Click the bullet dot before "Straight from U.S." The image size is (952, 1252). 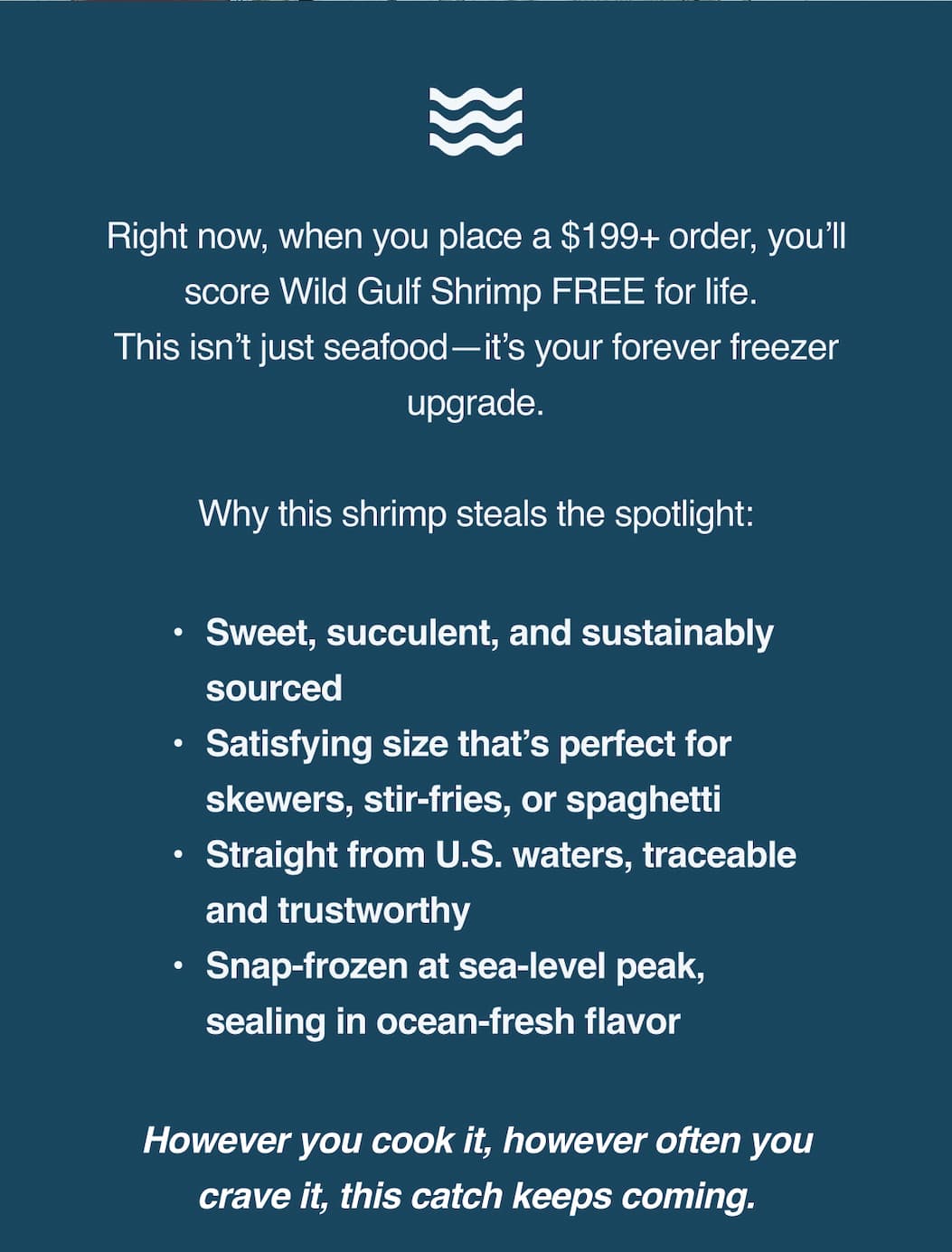179,855
